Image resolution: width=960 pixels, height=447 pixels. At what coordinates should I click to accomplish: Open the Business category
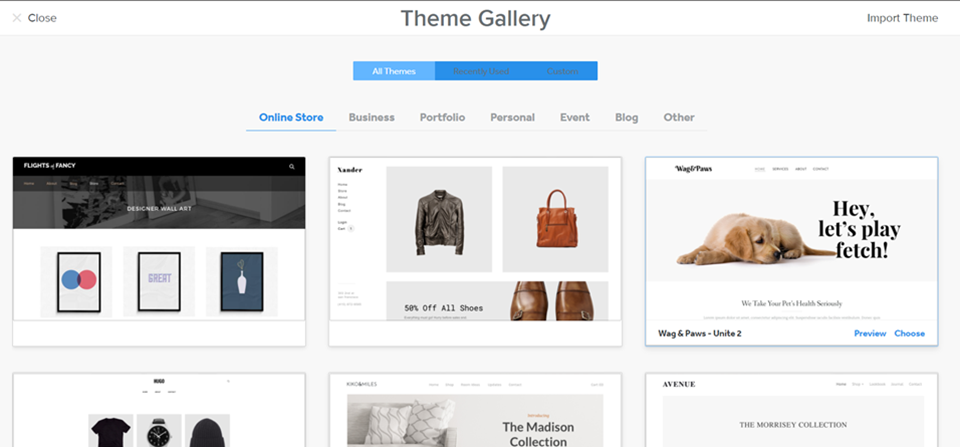(x=372, y=118)
